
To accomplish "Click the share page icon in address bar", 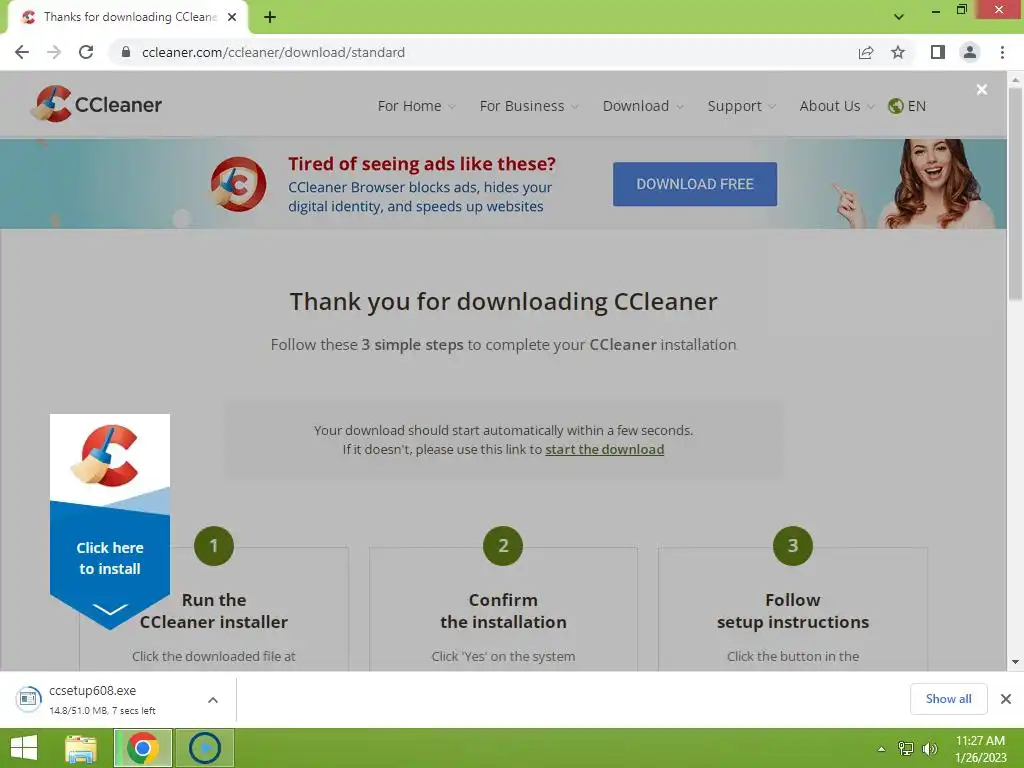I will point(866,52).
